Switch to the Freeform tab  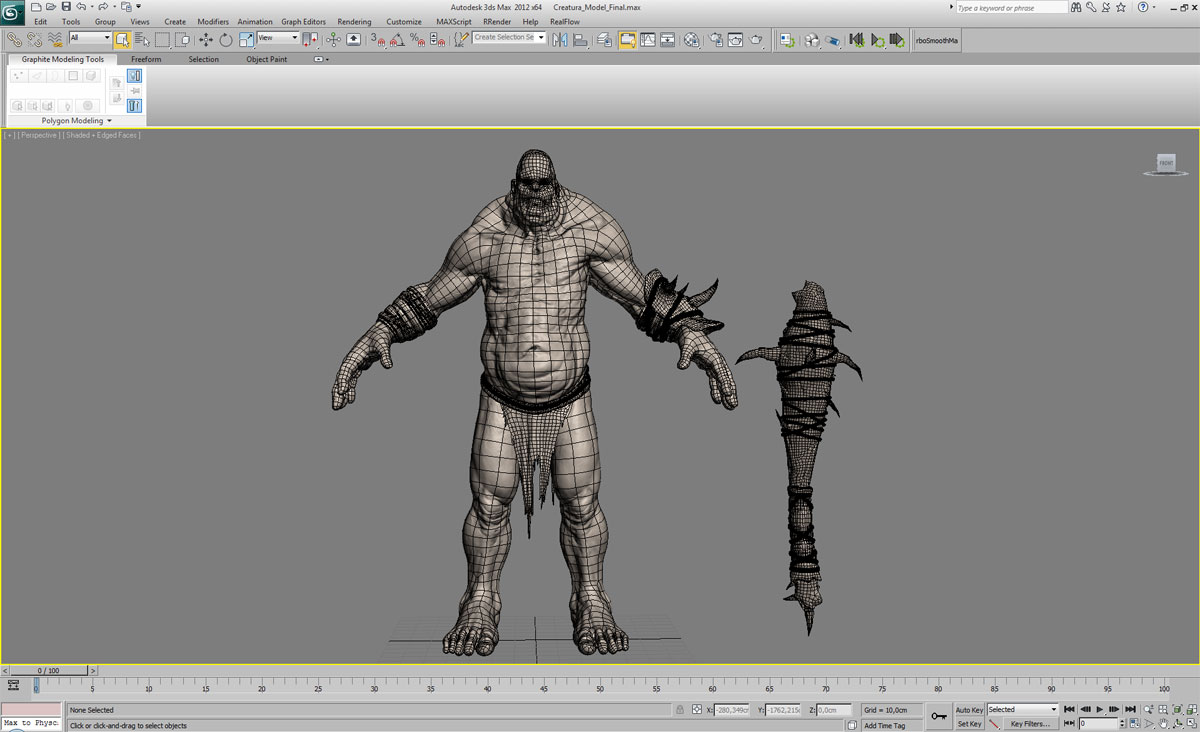coord(146,60)
